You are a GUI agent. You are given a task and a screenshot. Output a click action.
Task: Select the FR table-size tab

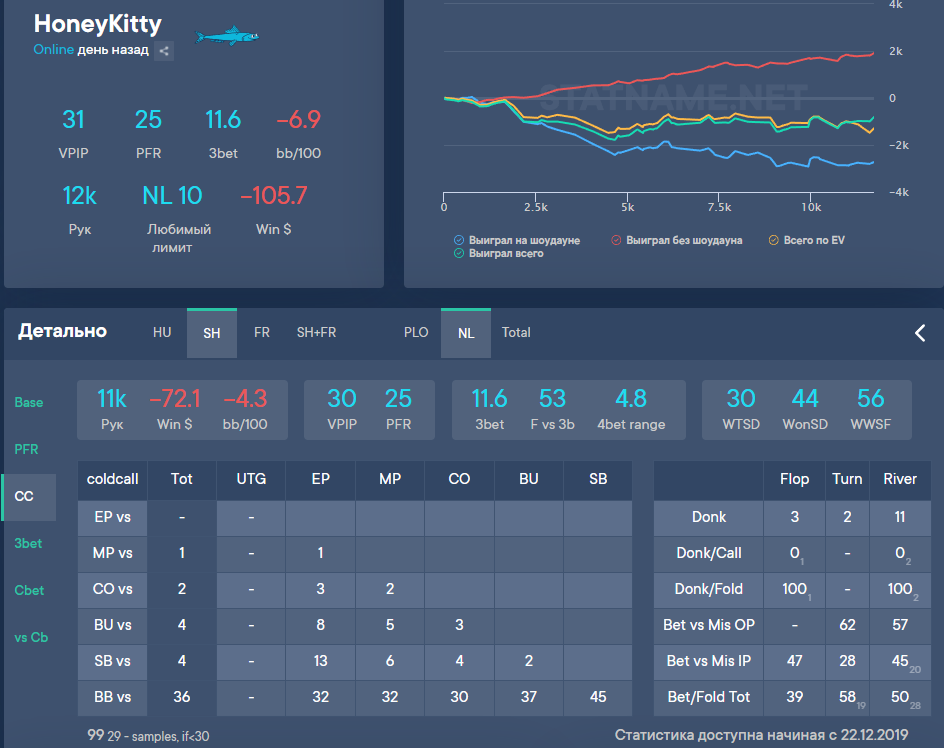tap(261, 333)
